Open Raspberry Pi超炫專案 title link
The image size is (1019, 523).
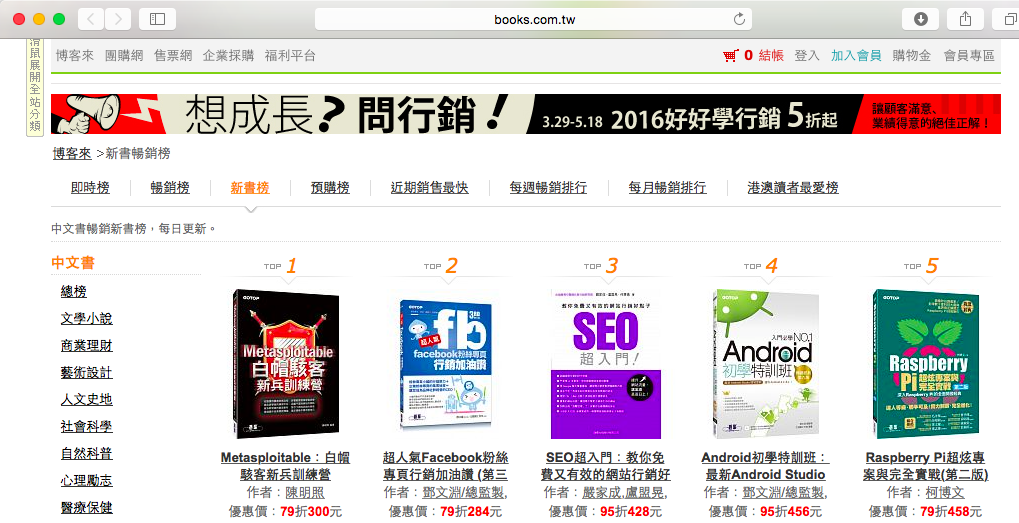[x=926, y=466]
